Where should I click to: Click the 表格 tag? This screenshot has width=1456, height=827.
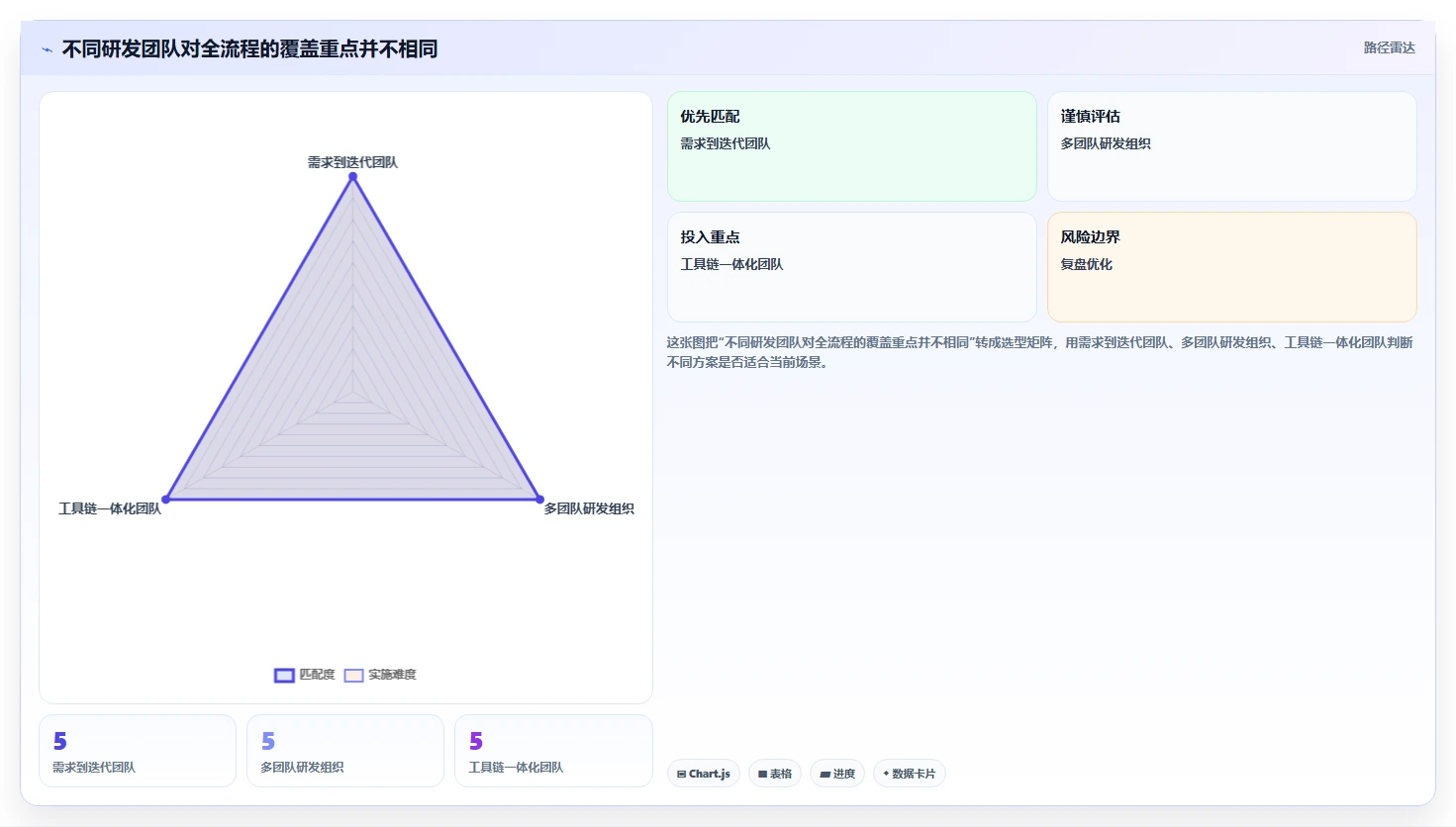775,774
